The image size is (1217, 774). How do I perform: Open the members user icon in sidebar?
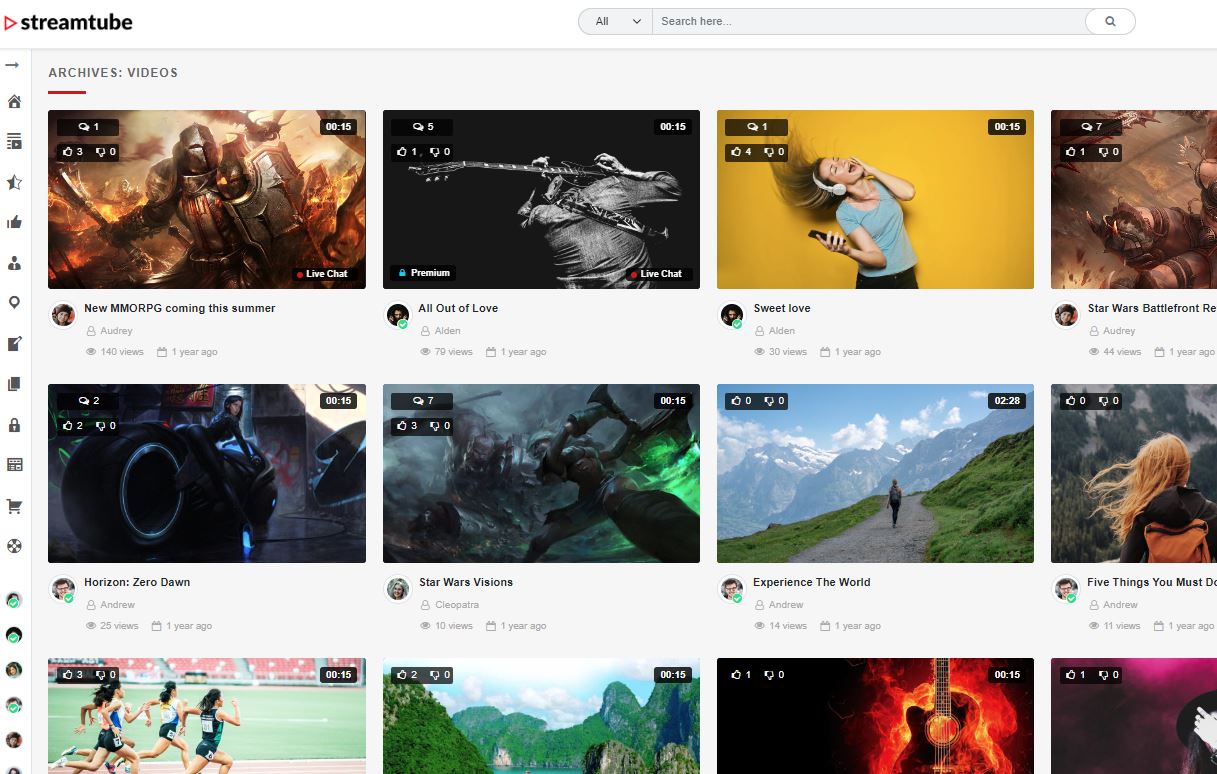click(14, 263)
